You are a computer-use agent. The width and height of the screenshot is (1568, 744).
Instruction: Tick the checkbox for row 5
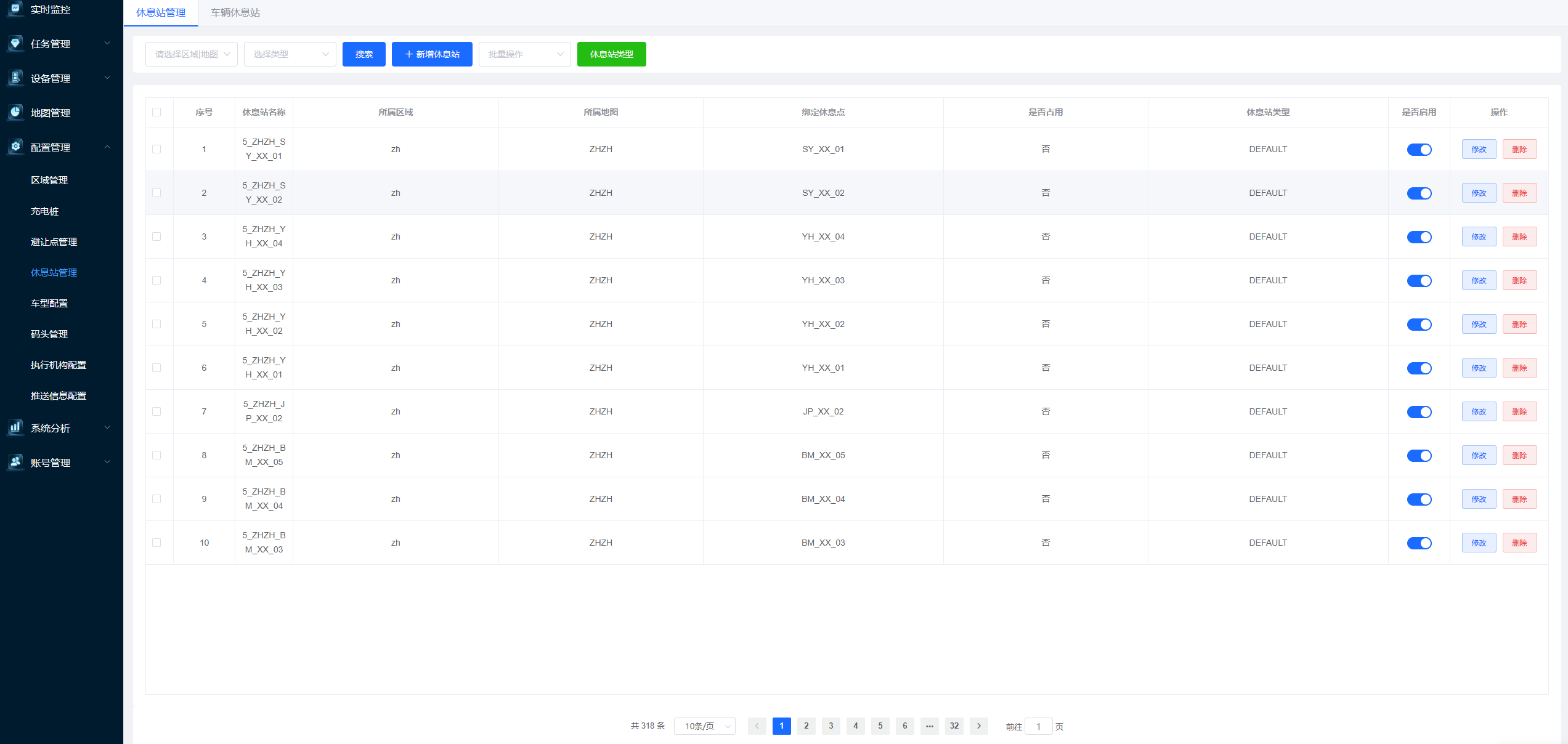click(156, 324)
